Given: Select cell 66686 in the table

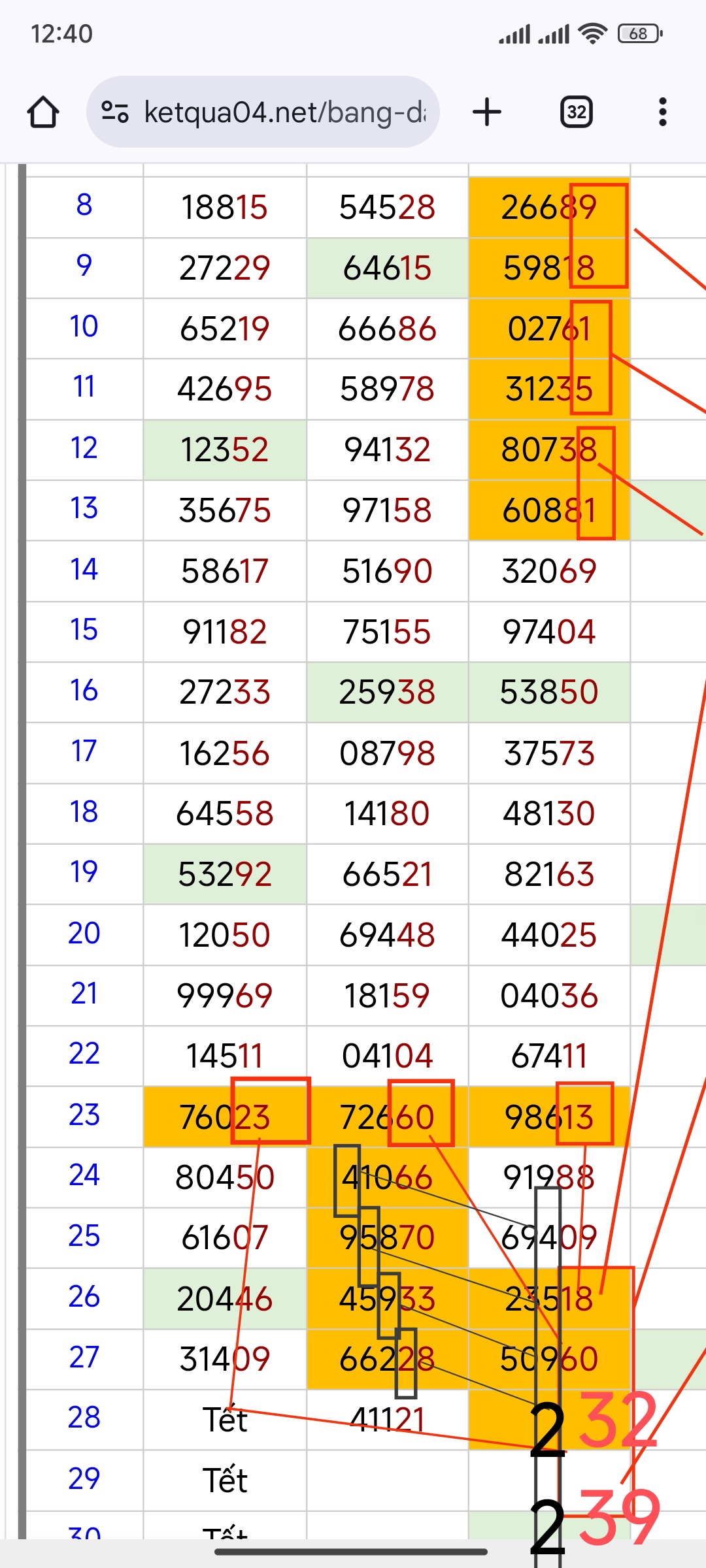Looking at the screenshot, I should click(387, 329).
